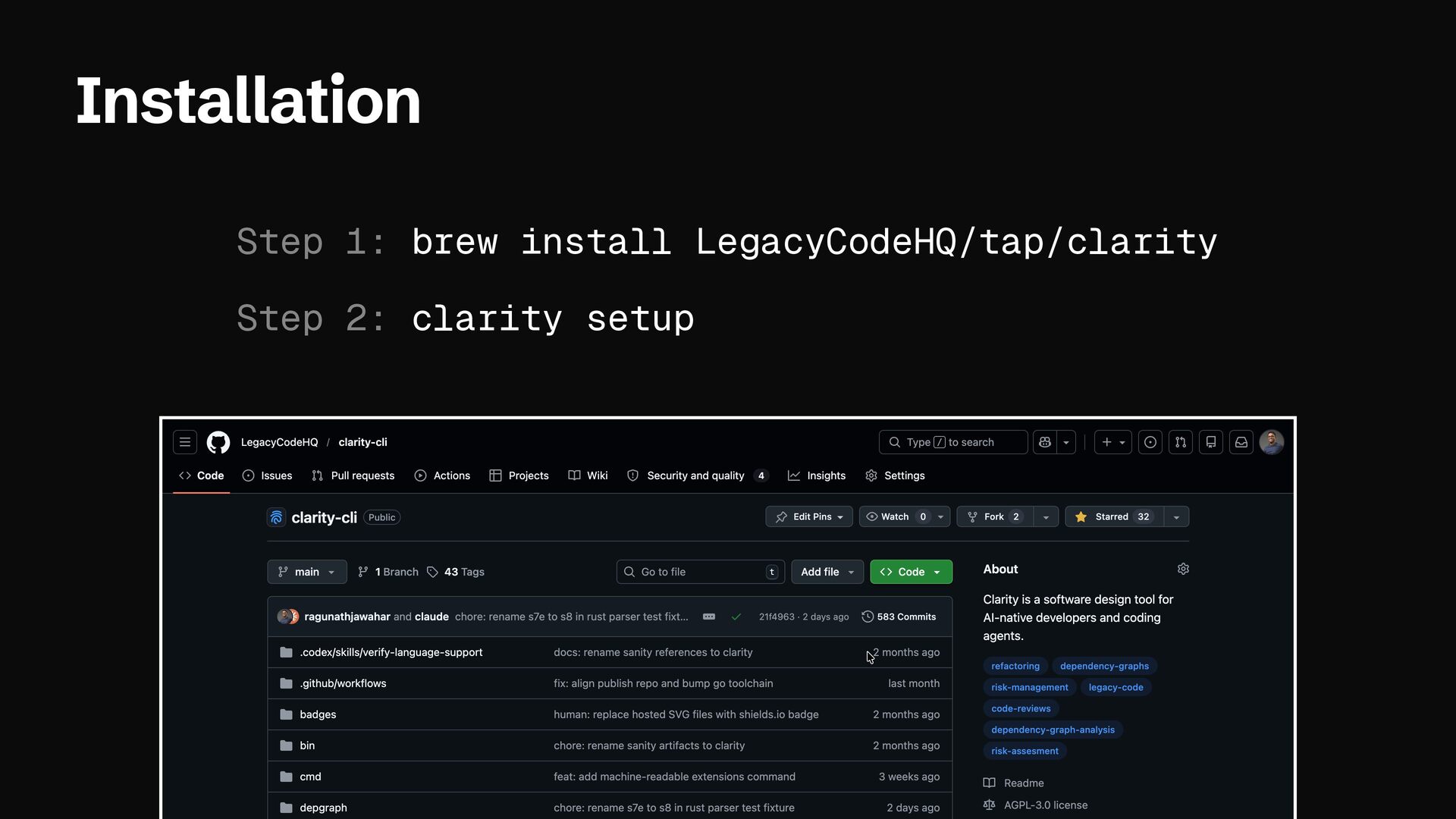Switch to the Actions tab
Image resolution: width=1456 pixels, height=819 pixels.
442,475
